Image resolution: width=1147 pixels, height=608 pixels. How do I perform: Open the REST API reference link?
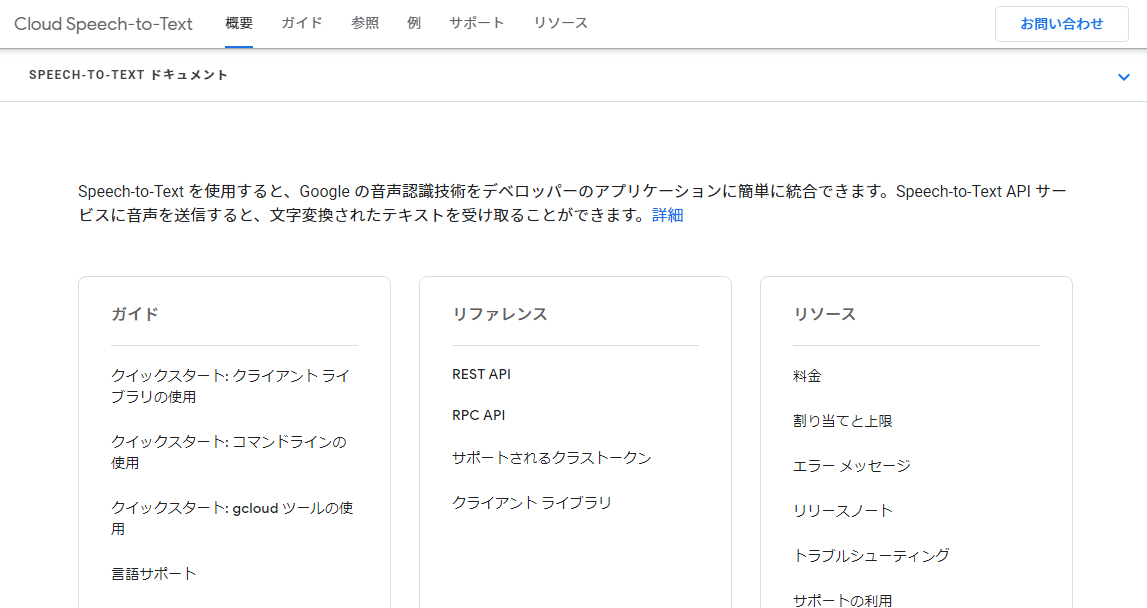point(481,374)
